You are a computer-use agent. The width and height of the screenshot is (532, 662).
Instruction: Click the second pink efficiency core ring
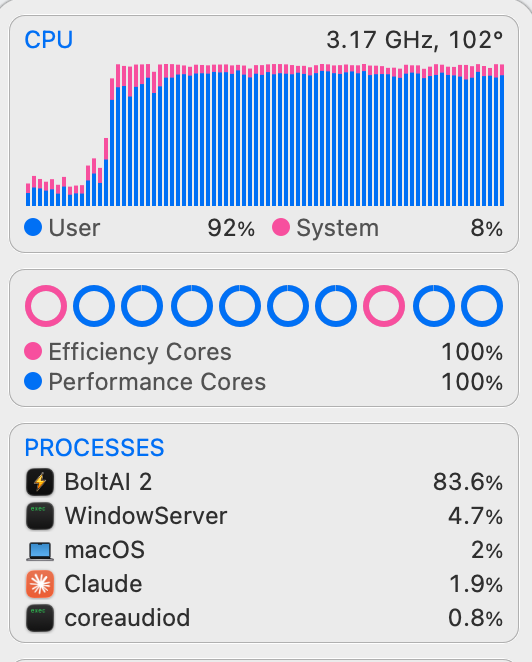384,306
